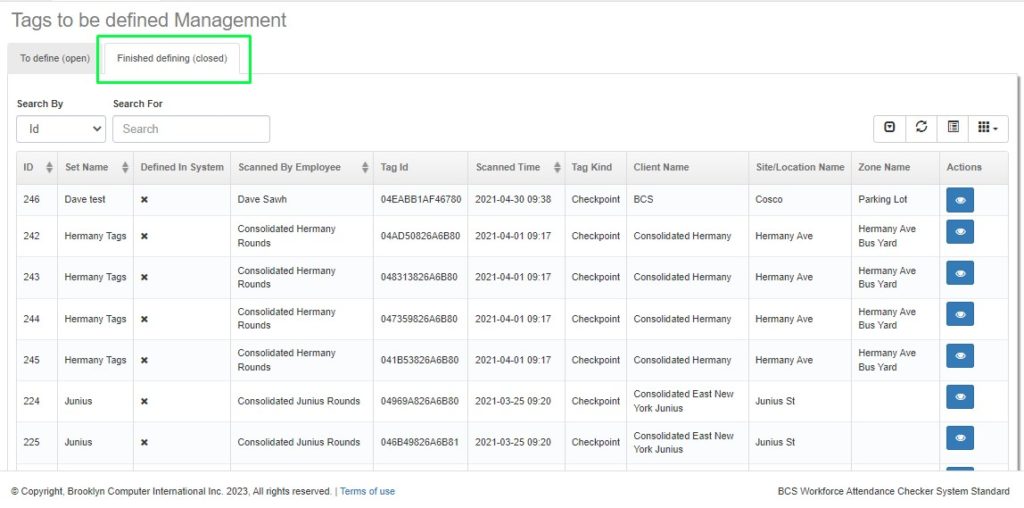
Task: Click the eye icon for row 225
Action: tap(960, 438)
